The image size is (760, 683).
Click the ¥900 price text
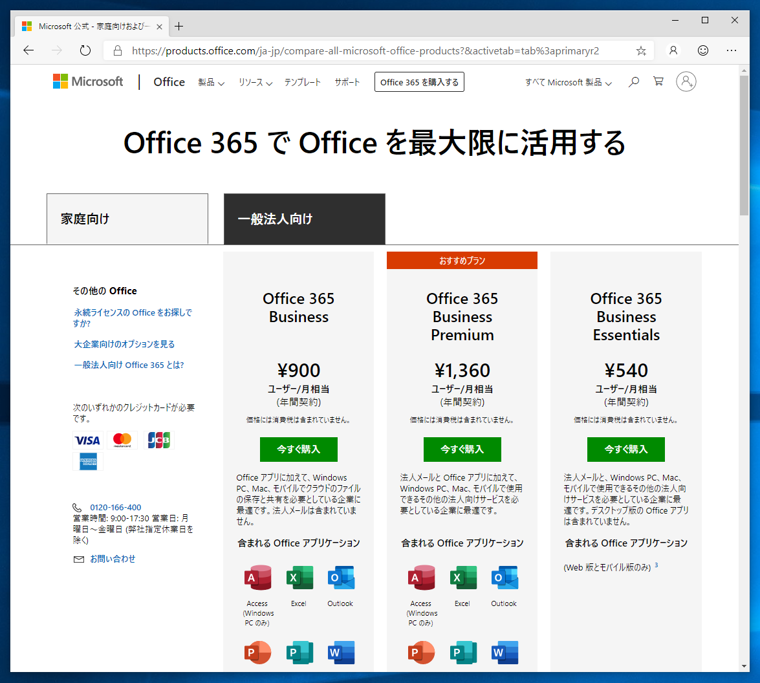click(299, 371)
